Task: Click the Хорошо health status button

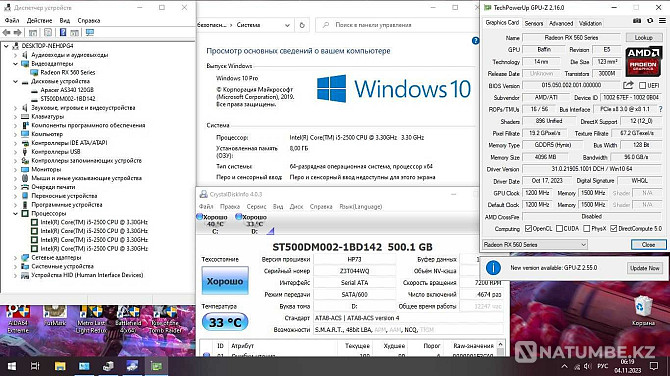Action: 225,281
